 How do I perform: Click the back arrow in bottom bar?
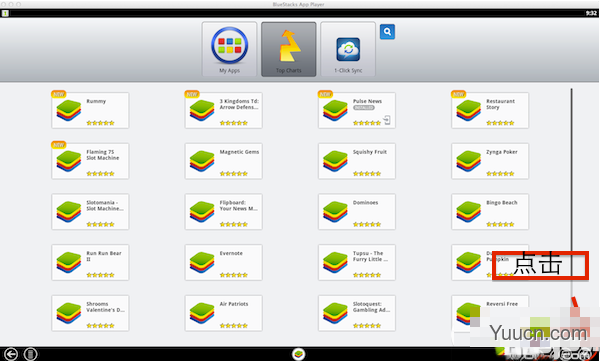pos(10,354)
